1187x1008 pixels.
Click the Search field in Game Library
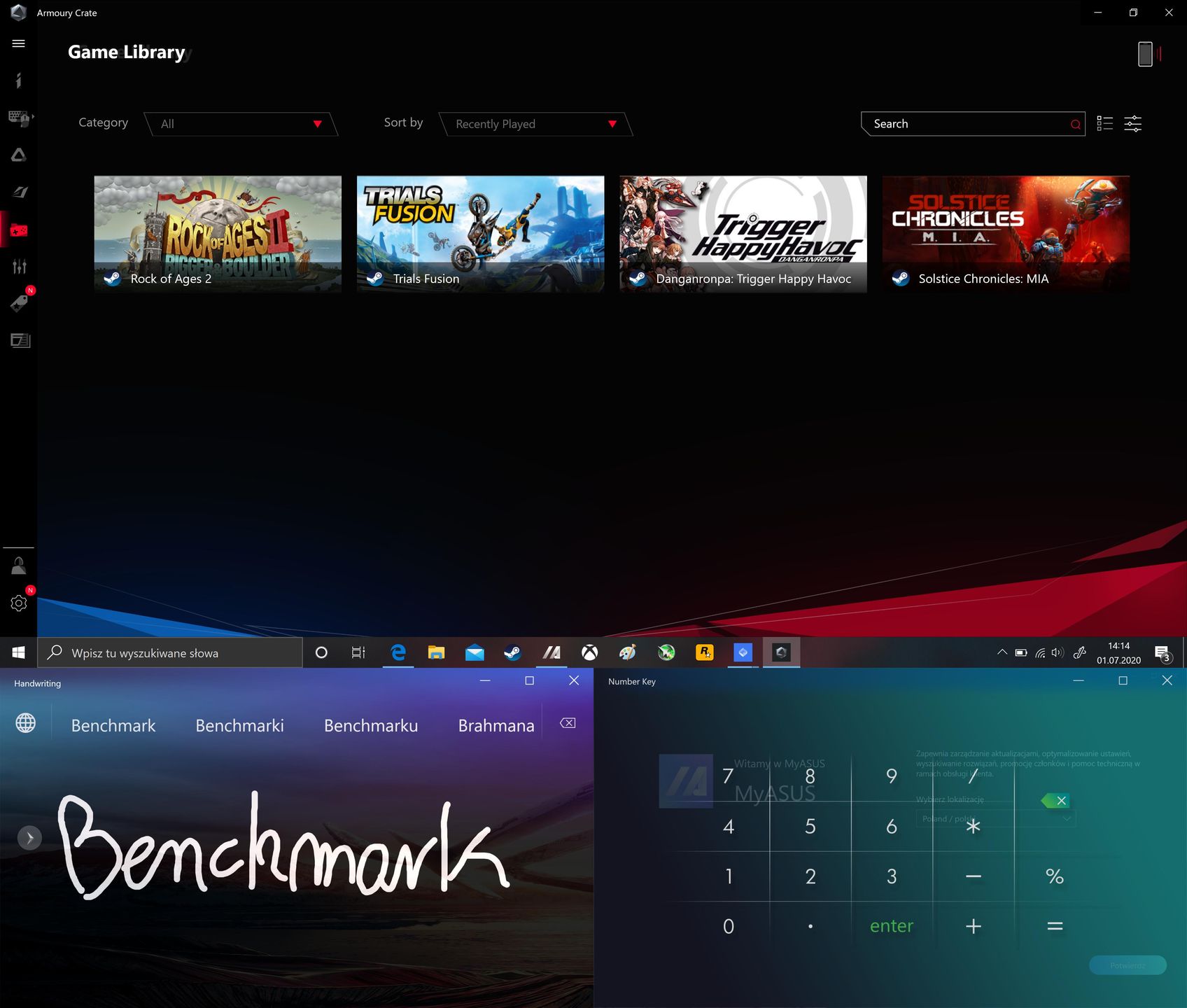(x=973, y=124)
